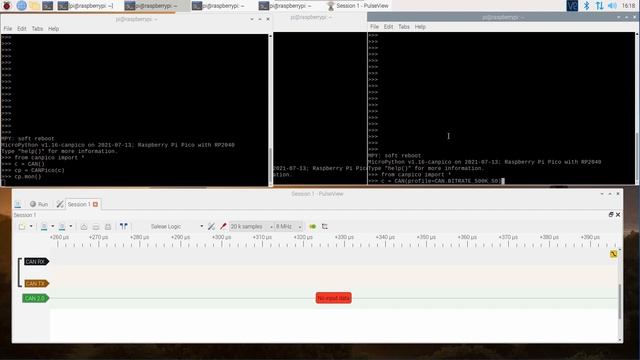Expand the new view dropdown arrow
This screenshot has width=640, height=360.
[31, 227]
